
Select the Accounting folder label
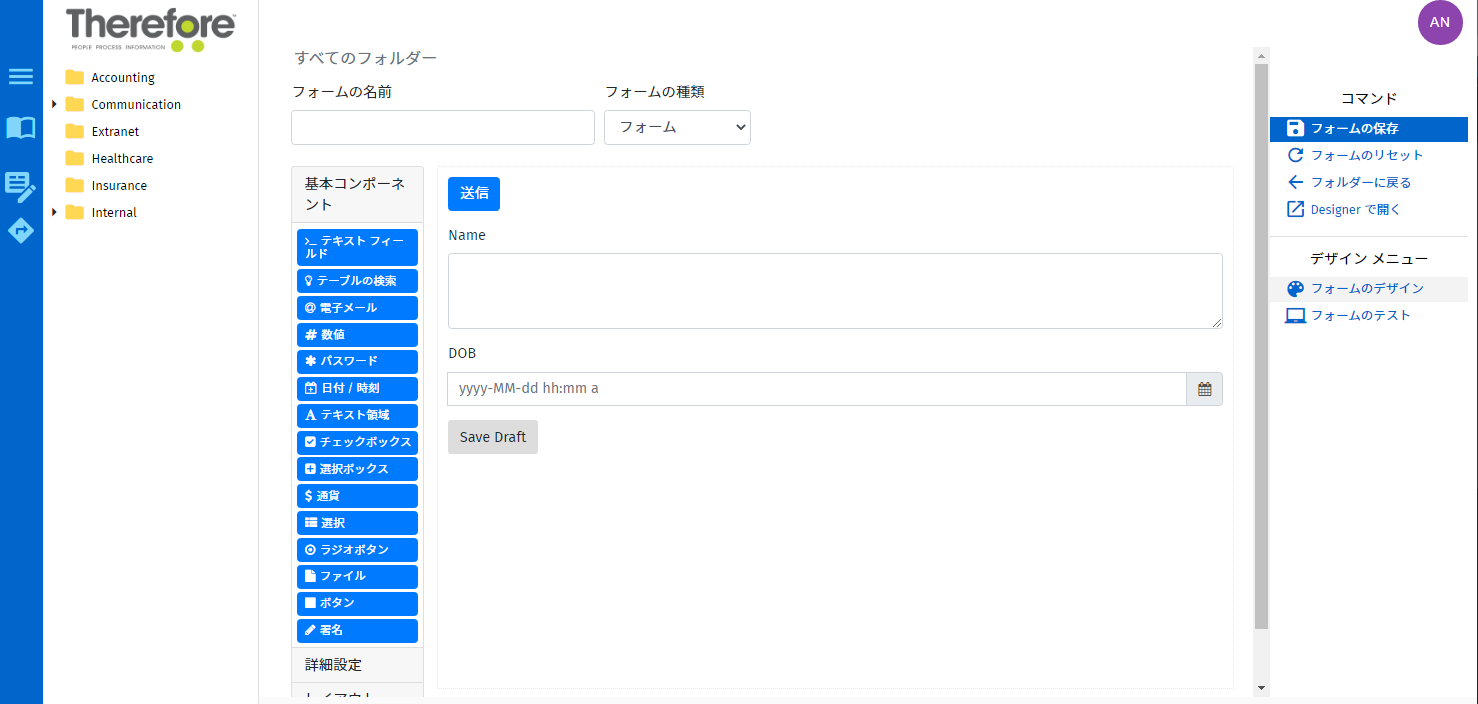click(123, 77)
